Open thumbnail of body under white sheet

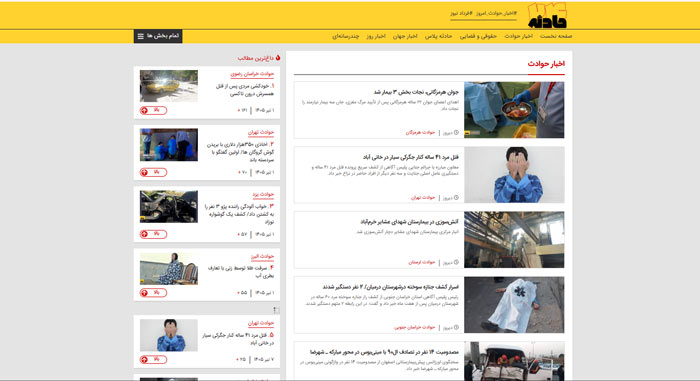coord(514,305)
